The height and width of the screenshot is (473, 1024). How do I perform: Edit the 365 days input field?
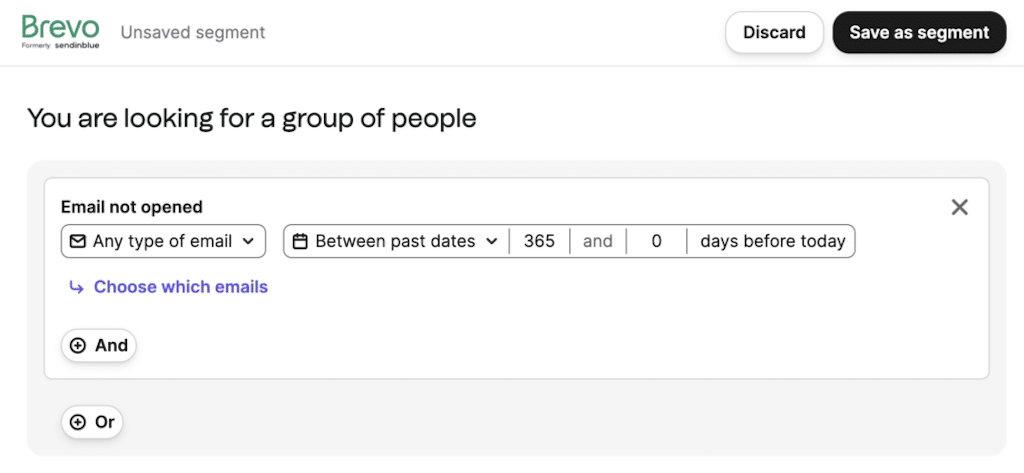(x=539, y=241)
